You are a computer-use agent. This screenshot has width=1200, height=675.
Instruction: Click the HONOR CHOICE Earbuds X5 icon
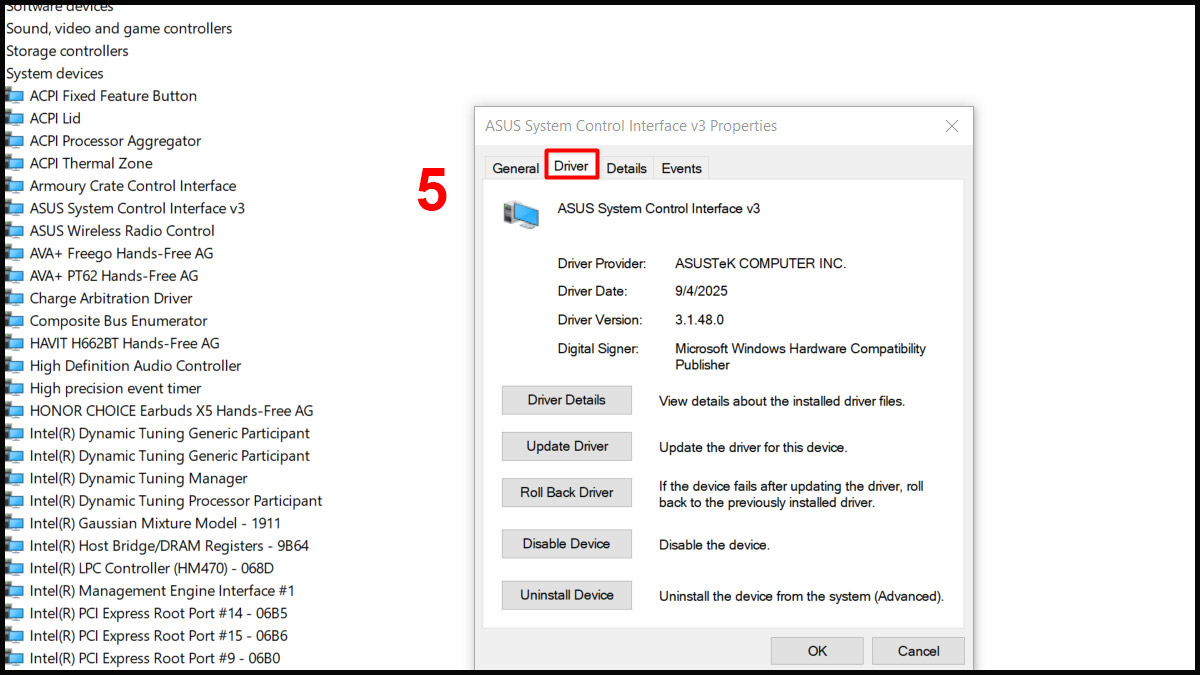[x=14, y=410]
